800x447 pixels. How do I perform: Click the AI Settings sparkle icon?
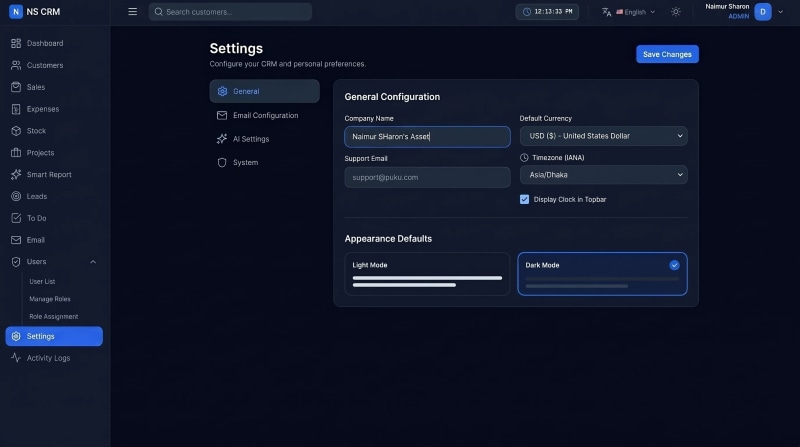[x=222, y=139]
